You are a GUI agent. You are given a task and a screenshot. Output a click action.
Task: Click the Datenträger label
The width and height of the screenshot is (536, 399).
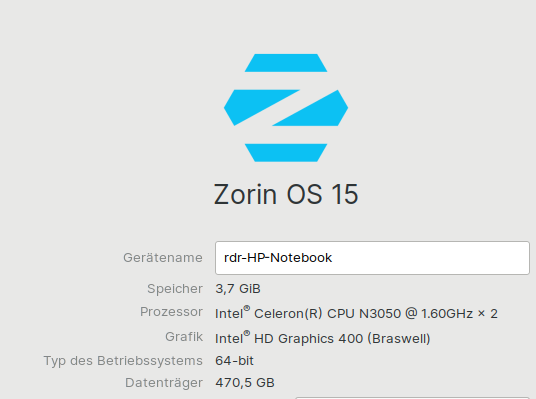(164, 383)
